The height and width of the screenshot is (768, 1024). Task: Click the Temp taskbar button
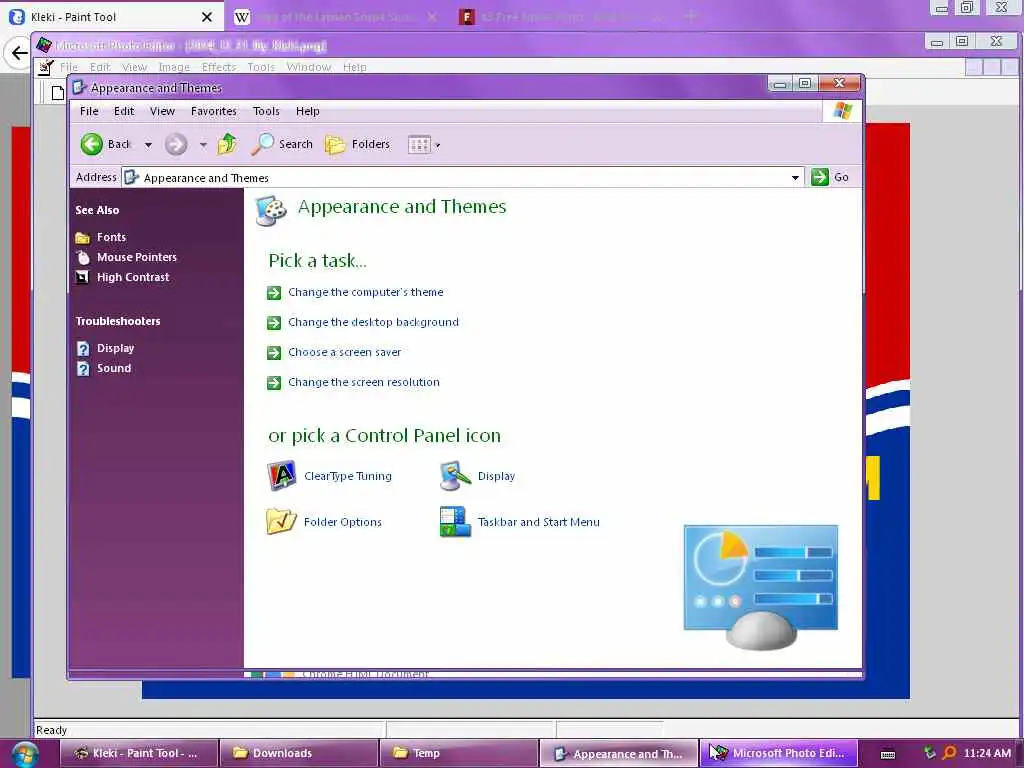point(459,754)
